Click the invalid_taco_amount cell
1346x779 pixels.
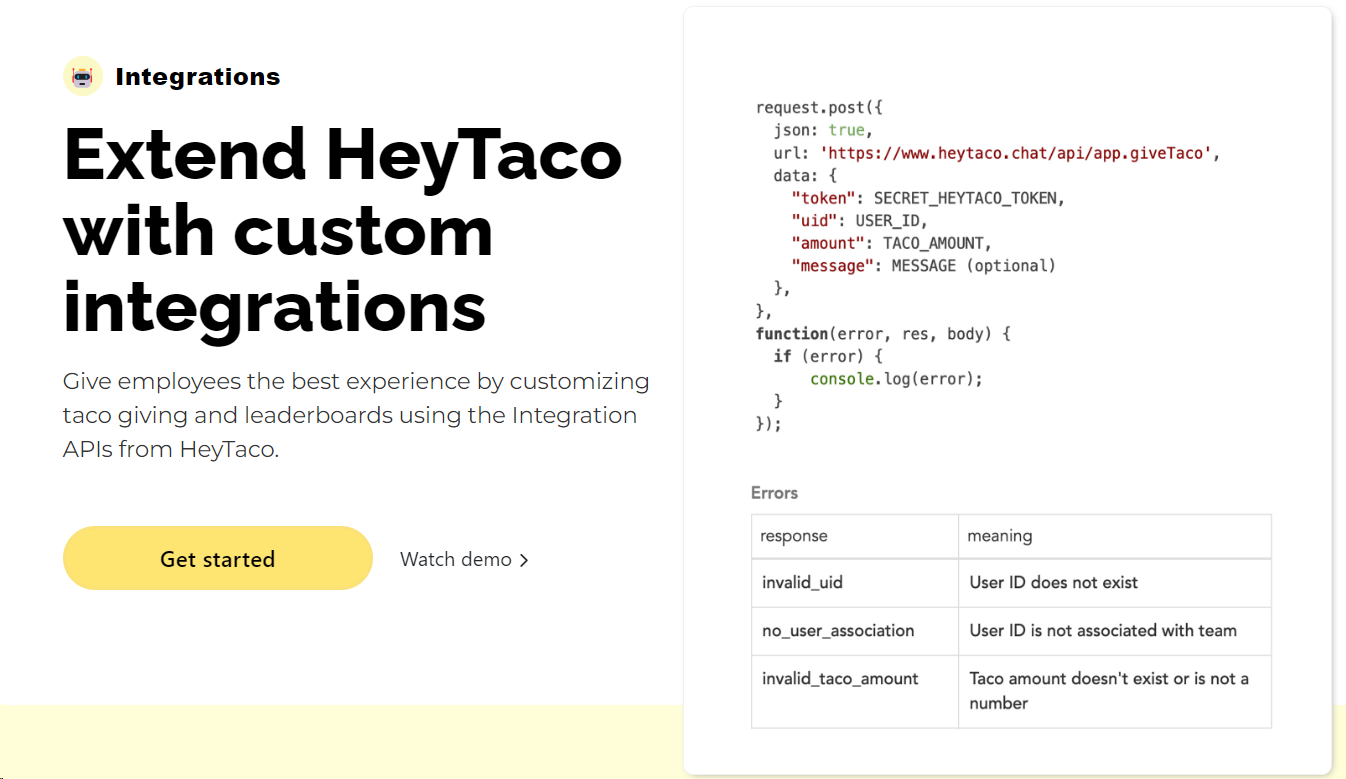point(855,691)
